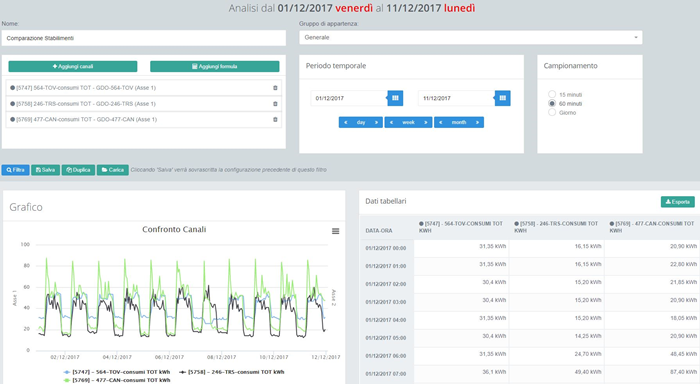The height and width of the screenshot is (384, 700).
Task: Click Aggiungi canali button
Action: click(x=73, y=67)
